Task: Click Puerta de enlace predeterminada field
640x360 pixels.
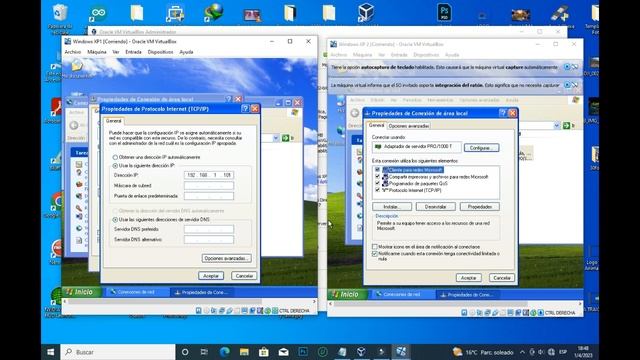Action: (x=209, y=196)
